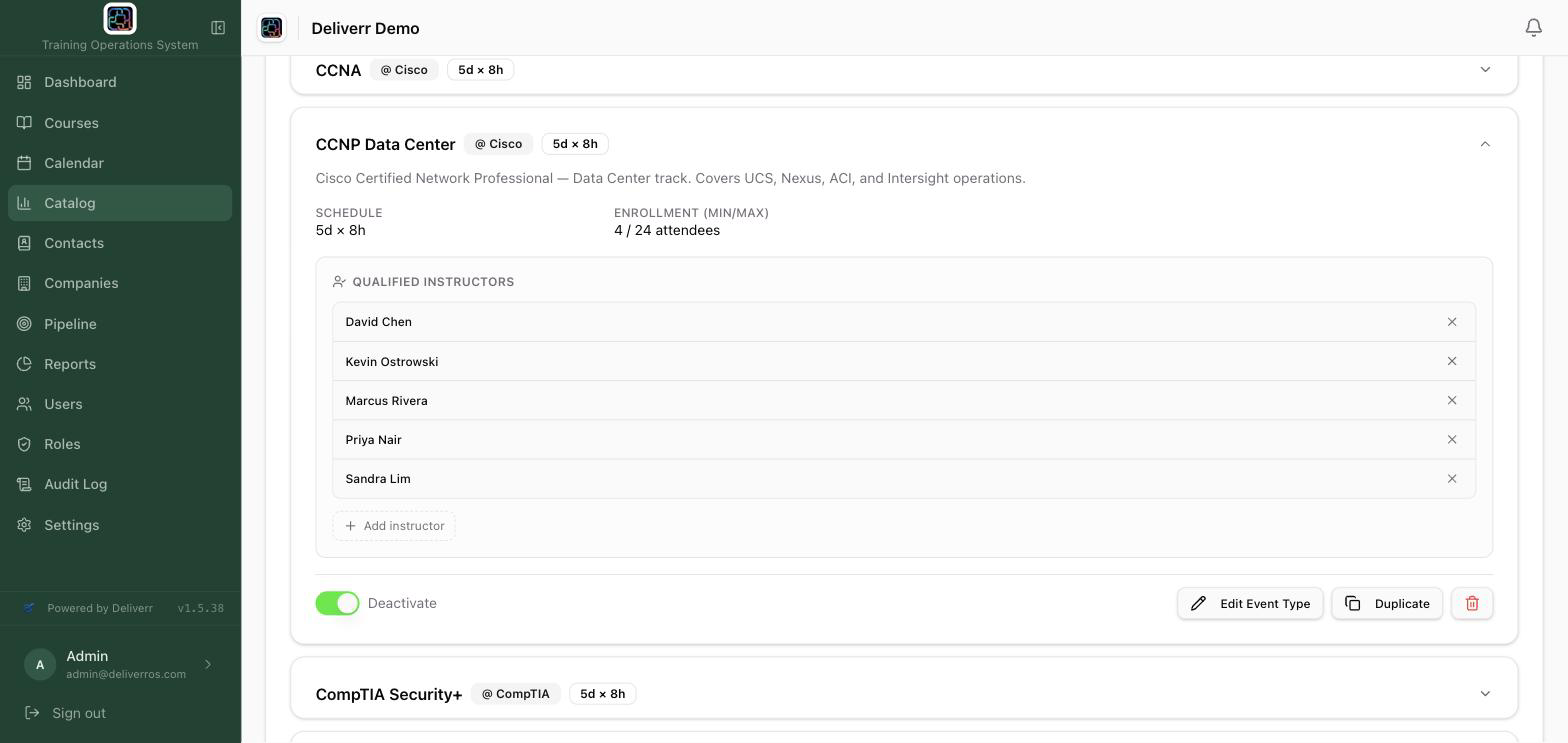Click the app logo beside Deliverr Demo
Screen dimensions: 1568x743
(x=271, y=28)
